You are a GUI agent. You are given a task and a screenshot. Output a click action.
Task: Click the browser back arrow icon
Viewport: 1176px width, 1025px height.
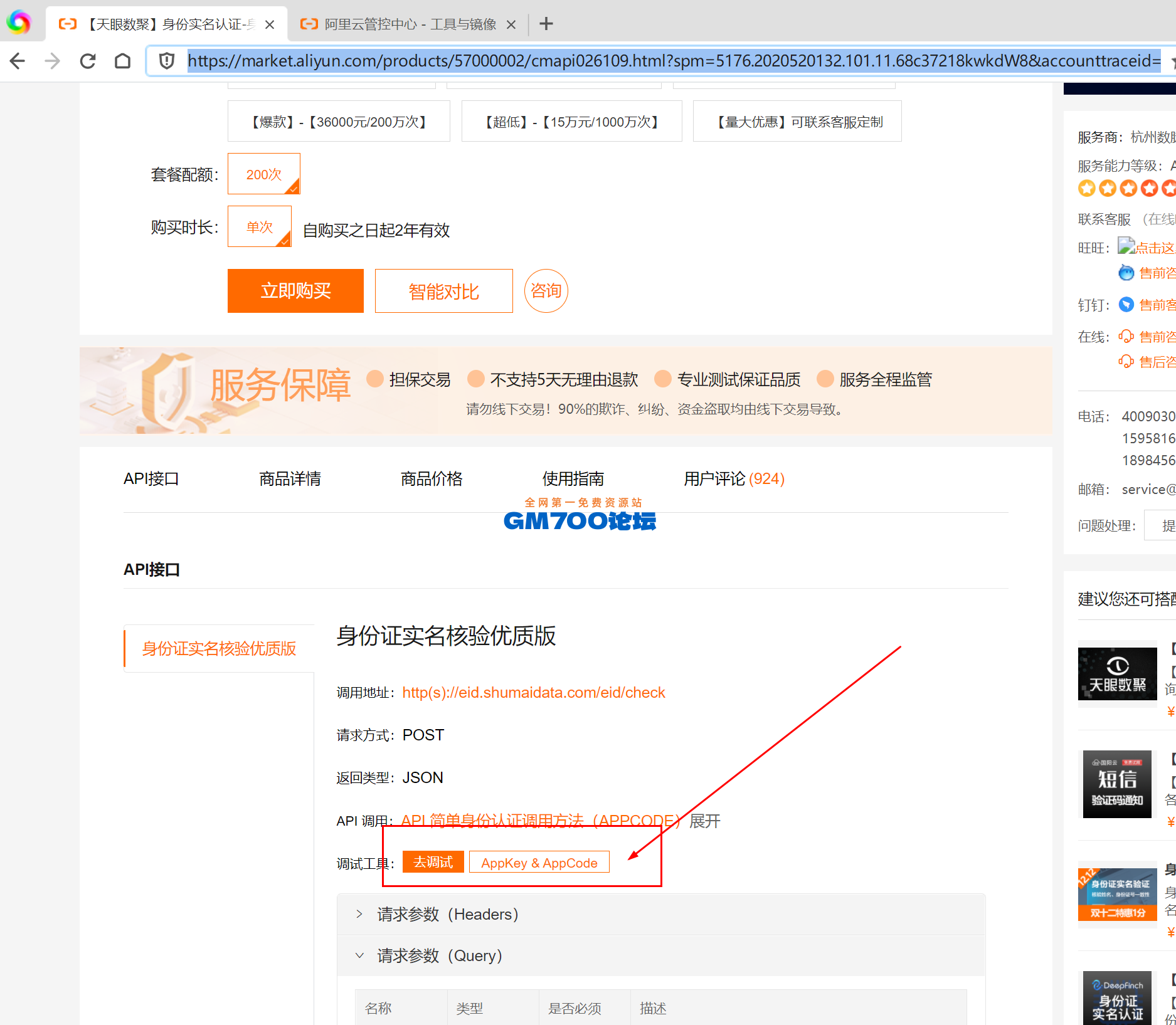pos(18,61)
